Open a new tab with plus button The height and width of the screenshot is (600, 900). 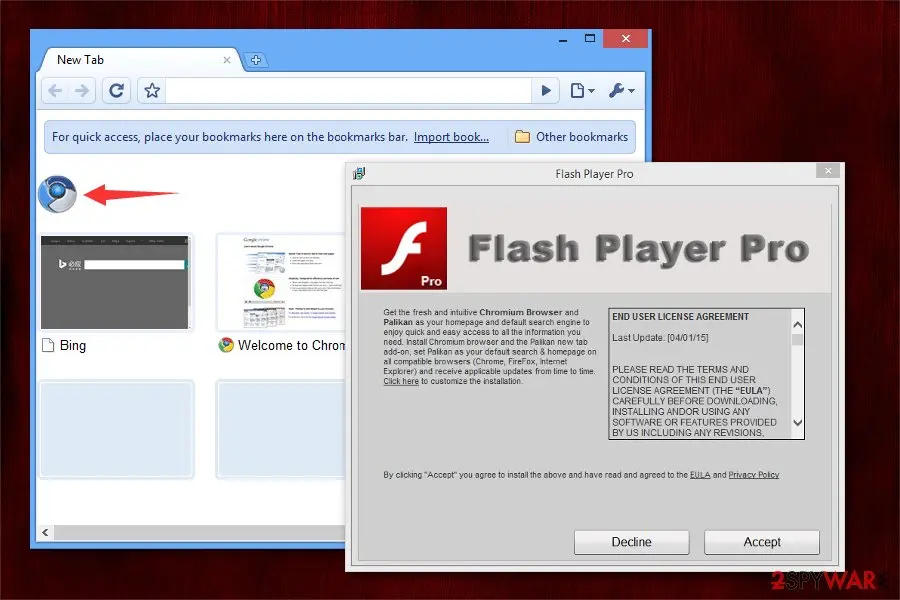(x=256, y=60)
